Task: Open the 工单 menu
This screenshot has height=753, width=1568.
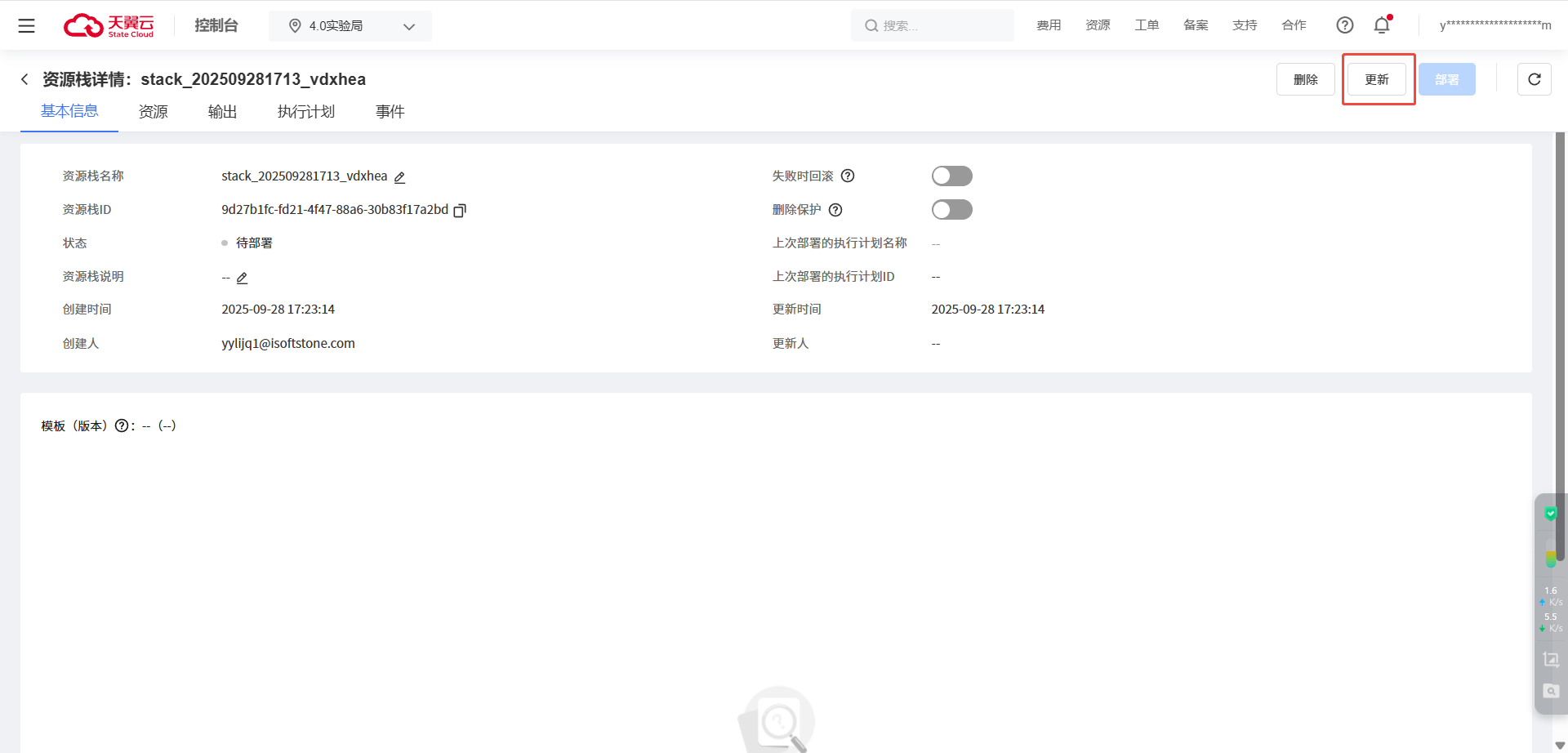Action: (1147, 25)
